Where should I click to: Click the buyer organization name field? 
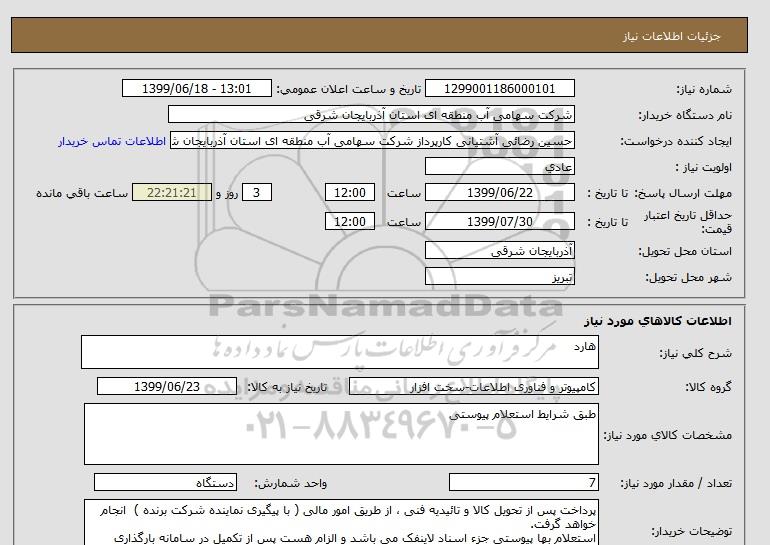point(371,114)
